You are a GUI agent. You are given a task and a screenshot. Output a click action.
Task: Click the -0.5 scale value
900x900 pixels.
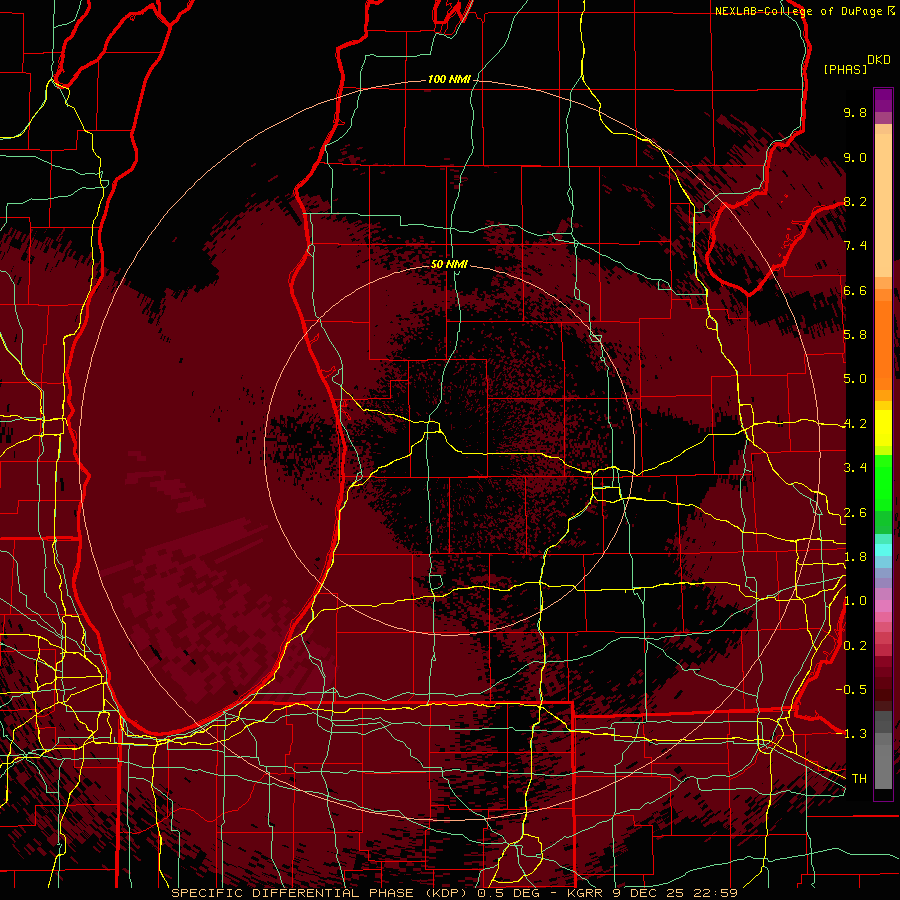[x=852, y=690]
